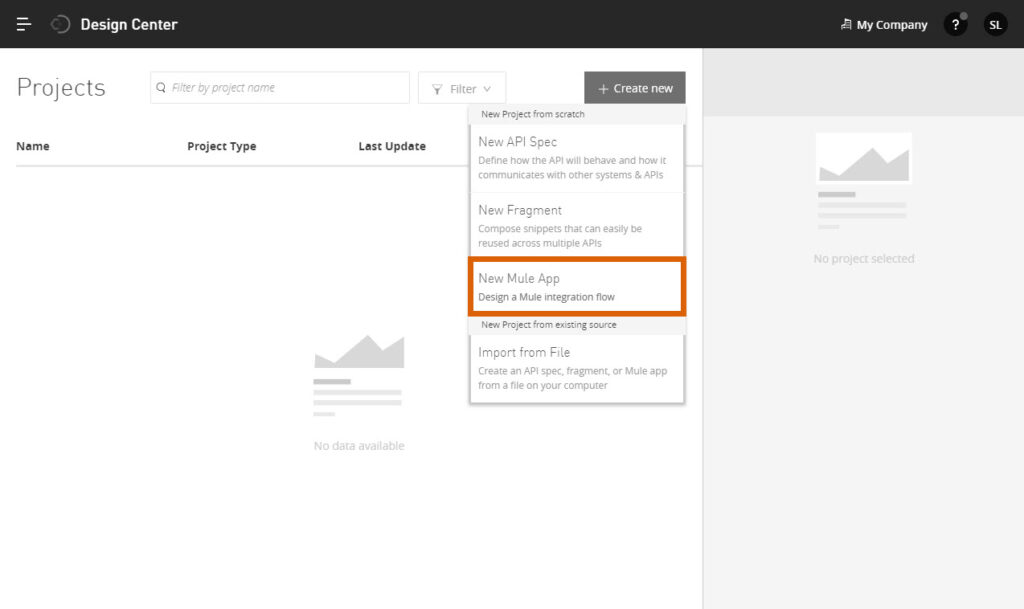The width and height of the screenshot is (1024, 609).
Task: Open the hamburger navigation menu
Action: pos(24,24)
